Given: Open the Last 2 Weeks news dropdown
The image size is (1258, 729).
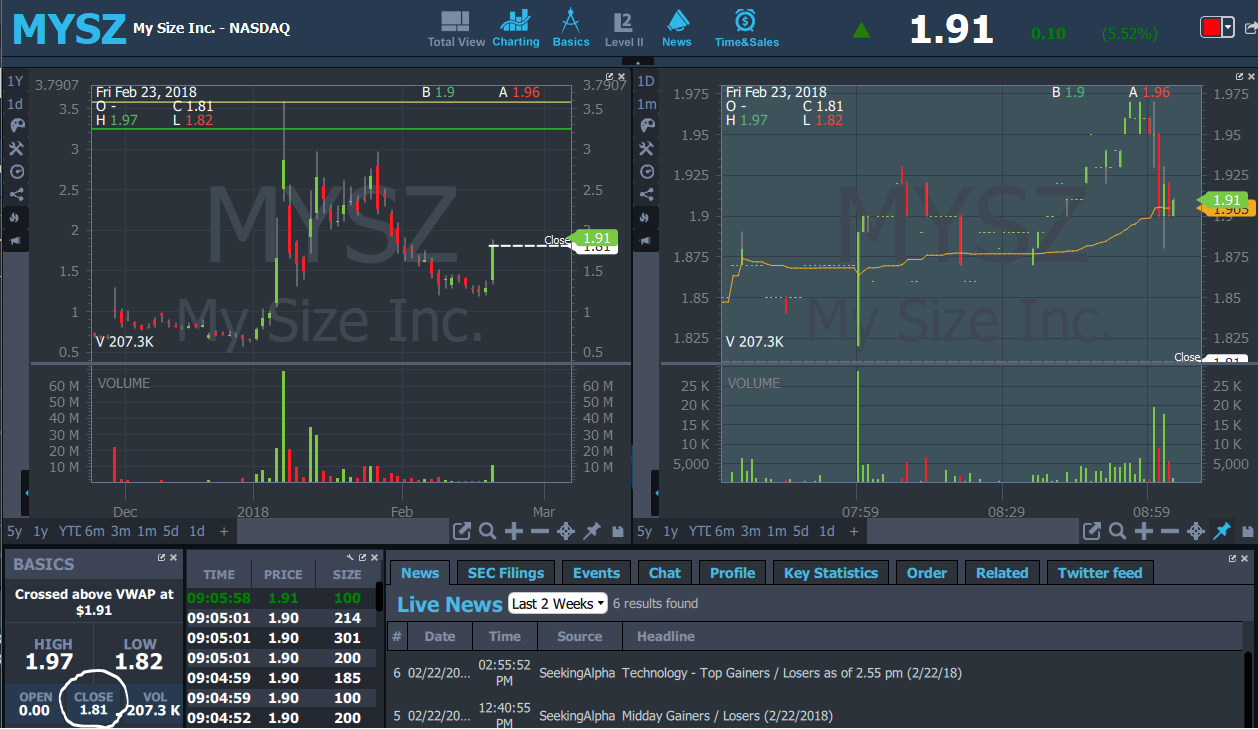Looking at the screenshot, I should [558, 603].
